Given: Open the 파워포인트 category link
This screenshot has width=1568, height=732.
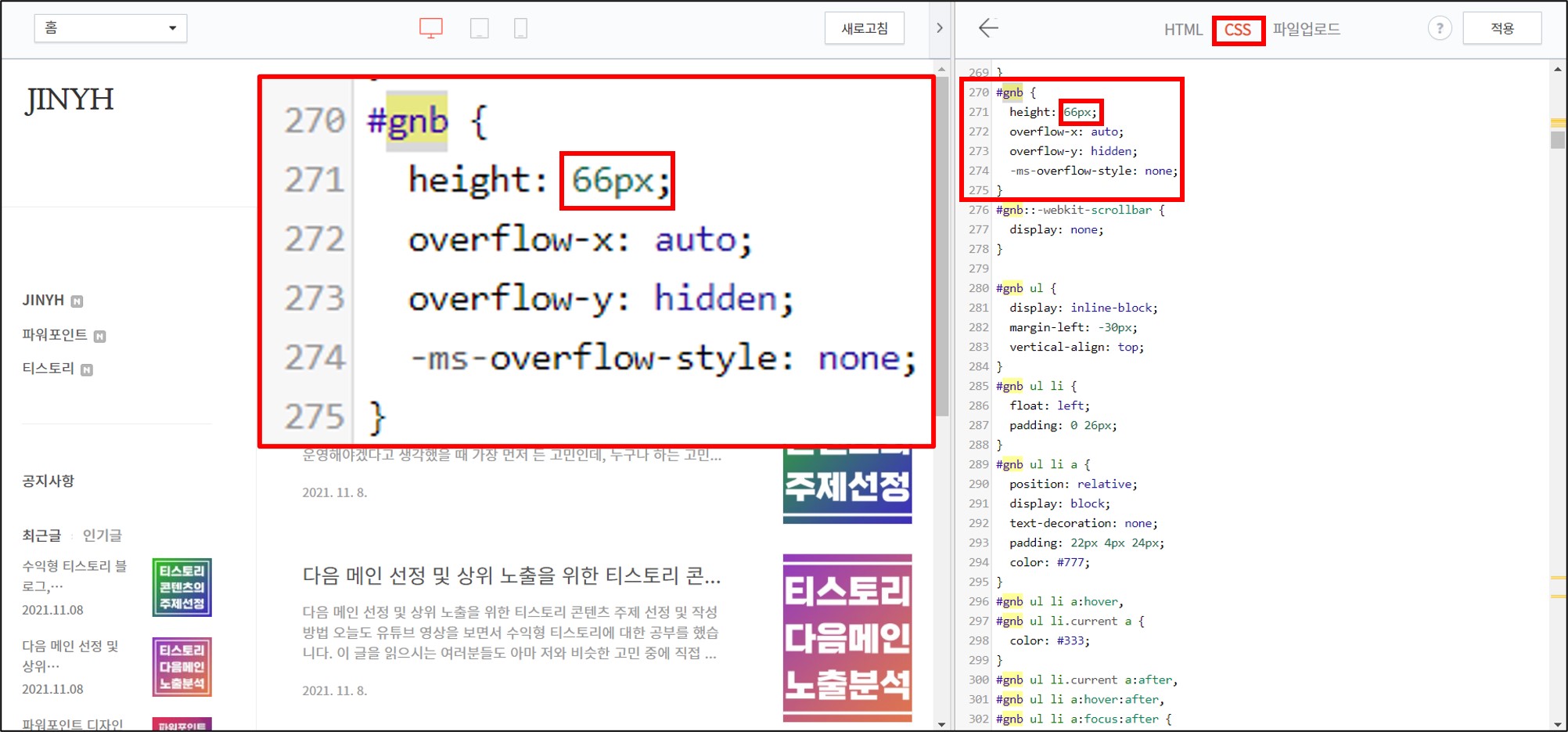Looking at the screenshot, I should [x=55, y=334].
